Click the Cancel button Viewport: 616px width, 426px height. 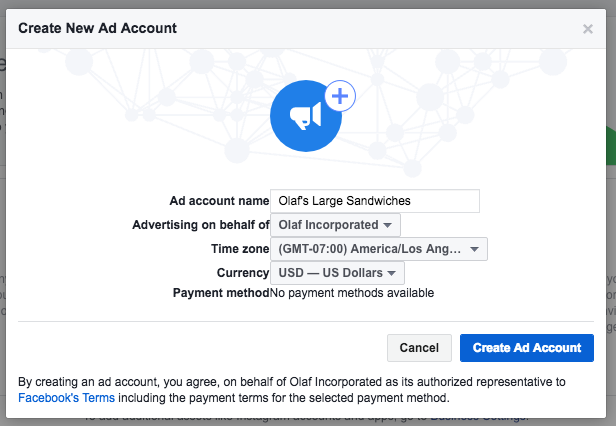pyautogui.click(x=419, y=348)
